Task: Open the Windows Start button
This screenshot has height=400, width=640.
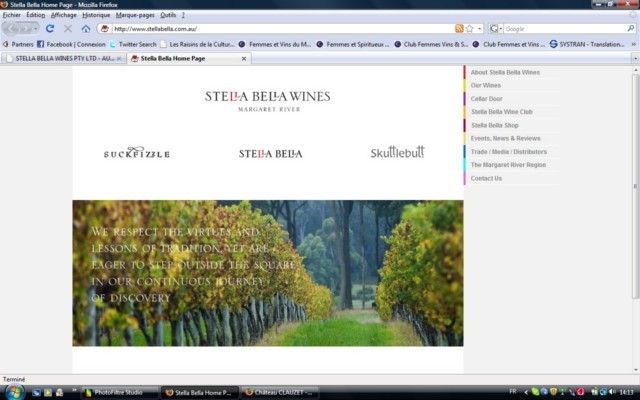Action: pyautogui.click(x=14, y=392)
